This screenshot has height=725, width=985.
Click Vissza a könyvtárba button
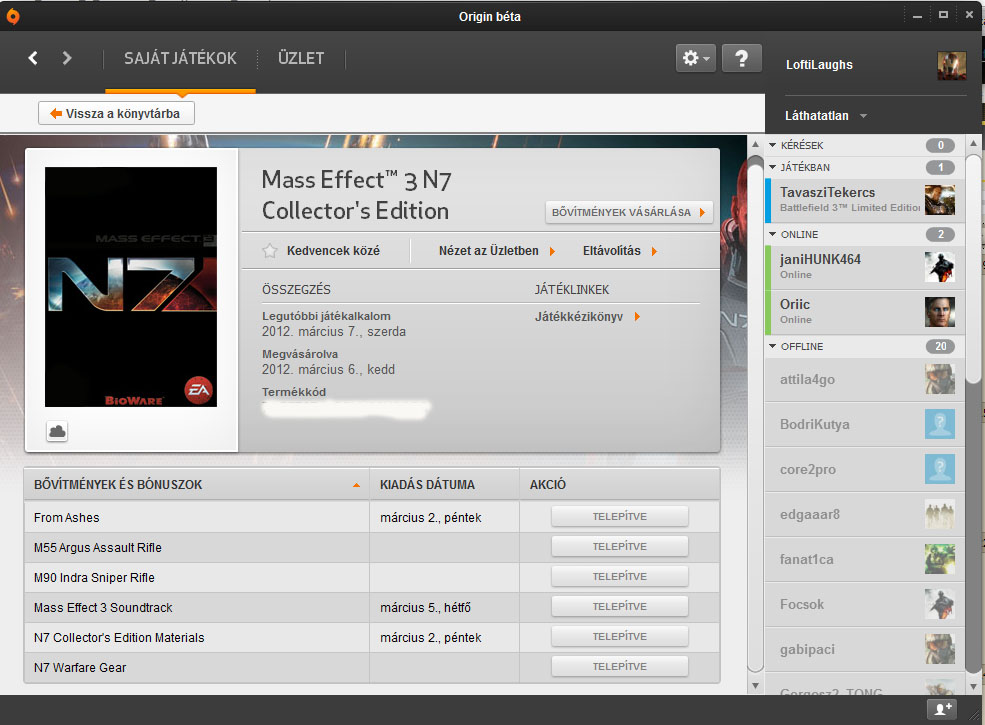point(116,114)
